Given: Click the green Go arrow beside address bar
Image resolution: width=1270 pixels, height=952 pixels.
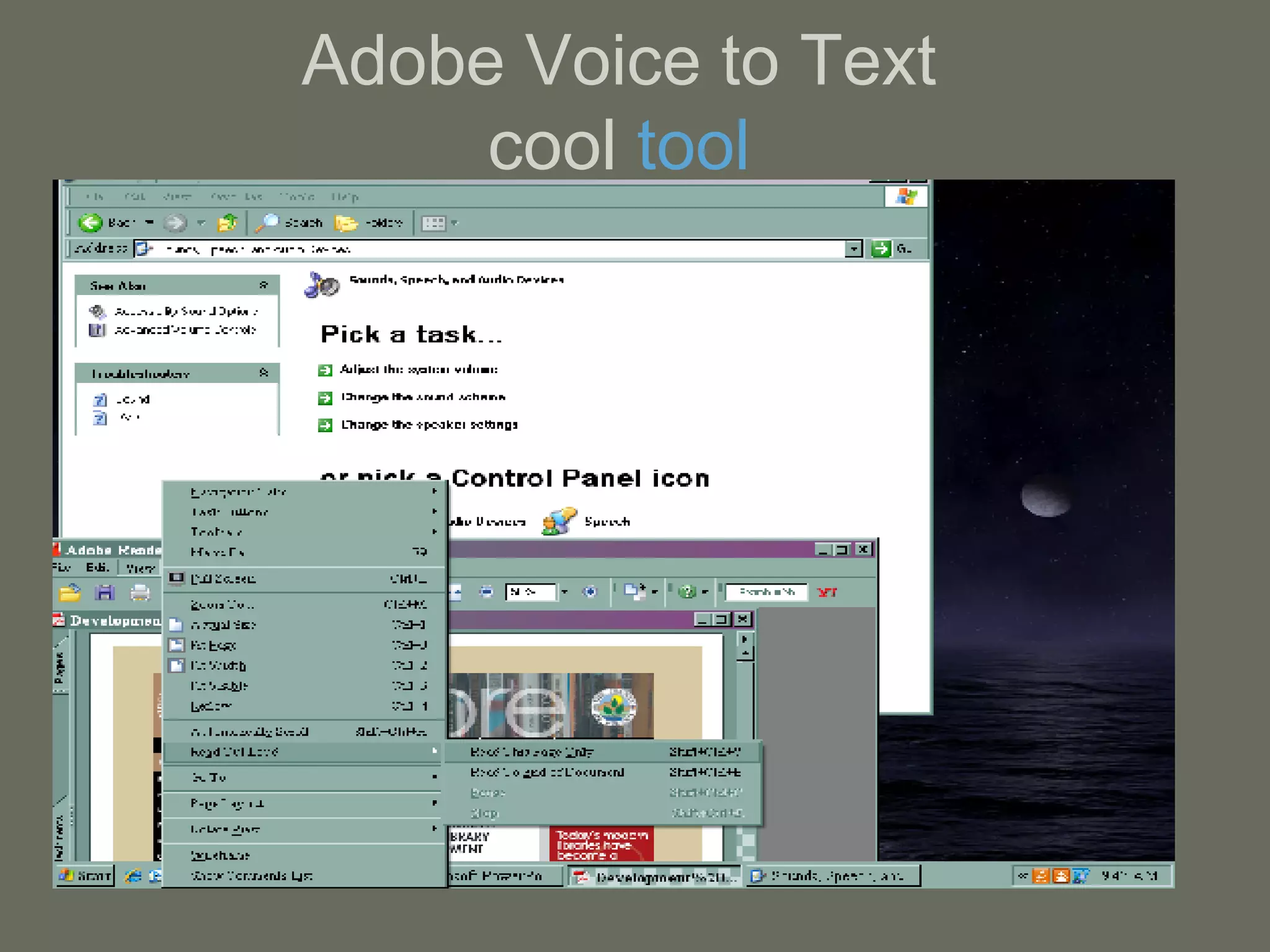Looking at the screenshot, I should (x=881, y=249).
